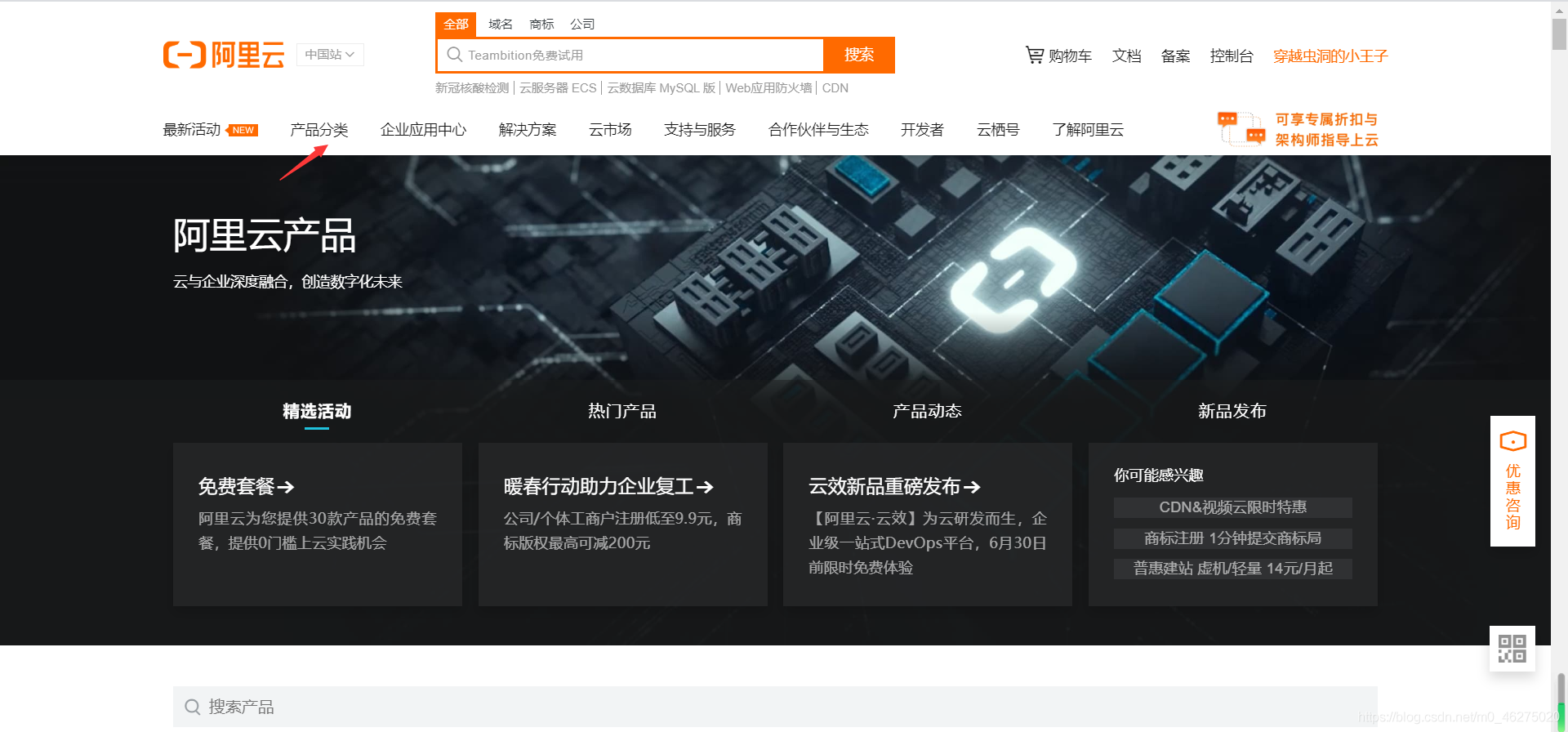The width and height of the screenshot is (1568, 732).
Task: Switch to the 产品动态 tab
Action: pyautogui.click(x=927, y=411)
